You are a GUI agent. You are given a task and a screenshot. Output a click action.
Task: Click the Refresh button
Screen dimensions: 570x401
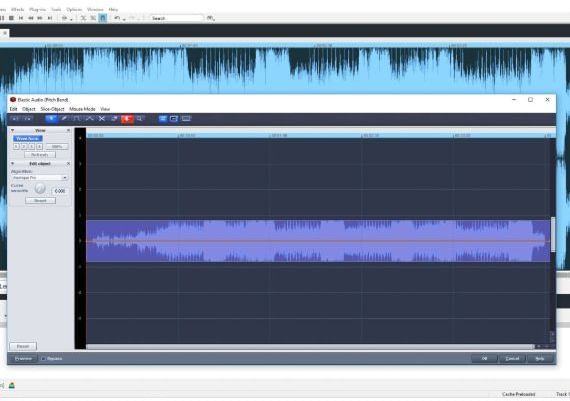coord(40,155)
